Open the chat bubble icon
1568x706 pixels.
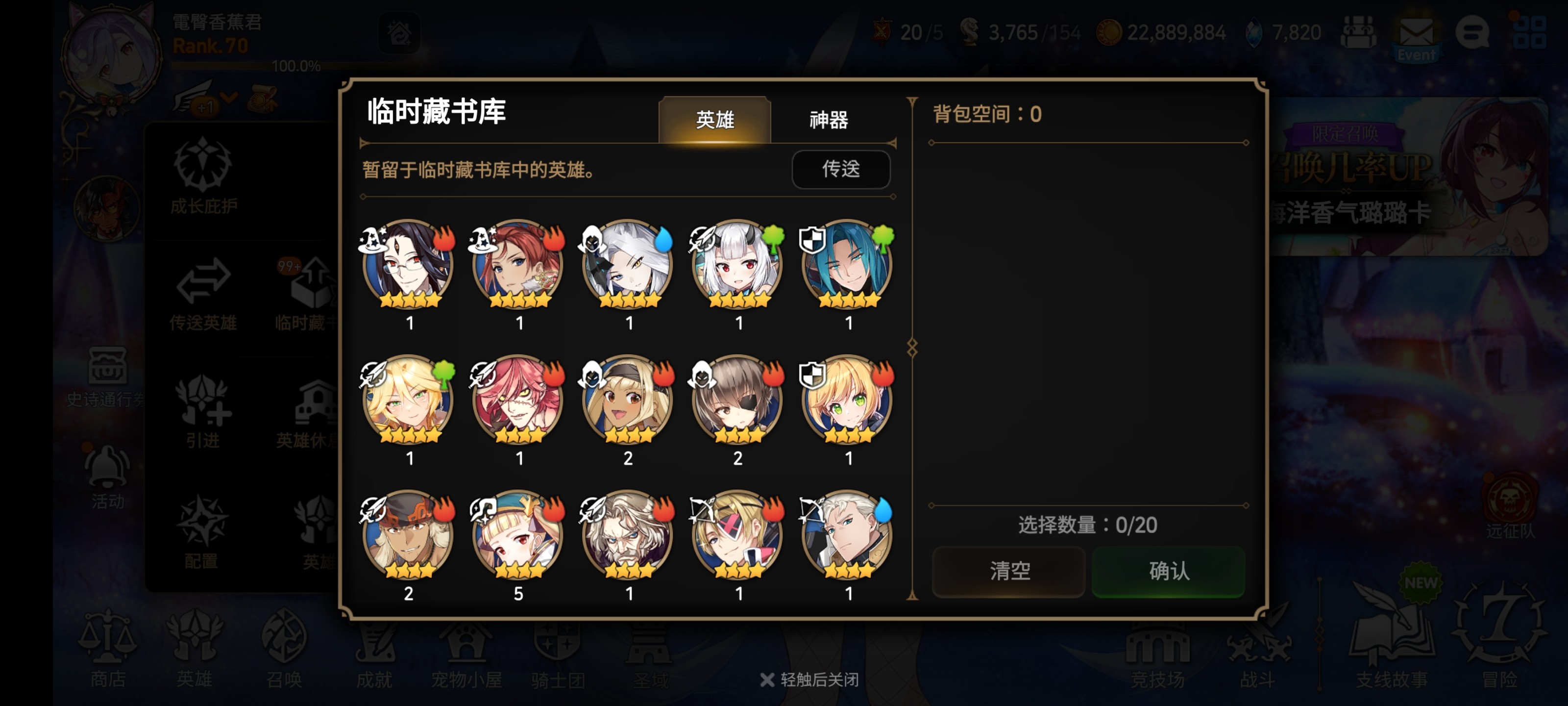[x=1472, y=32]
